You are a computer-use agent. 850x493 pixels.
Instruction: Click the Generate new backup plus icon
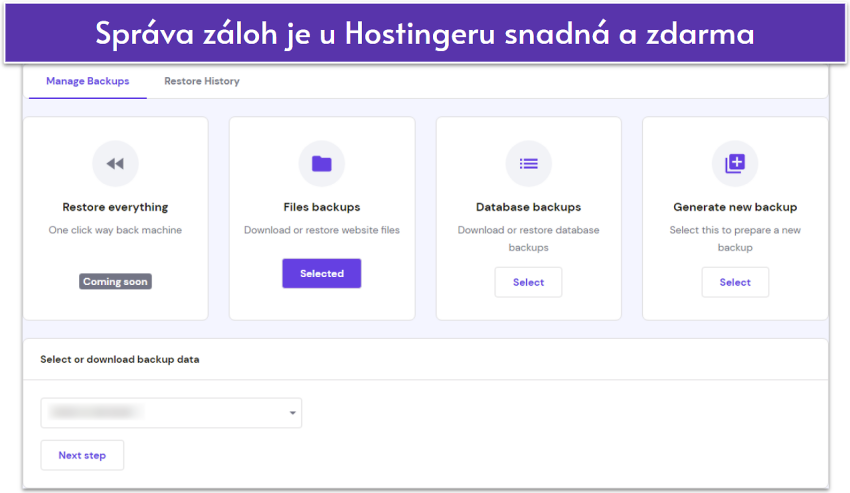coord(735,163)
